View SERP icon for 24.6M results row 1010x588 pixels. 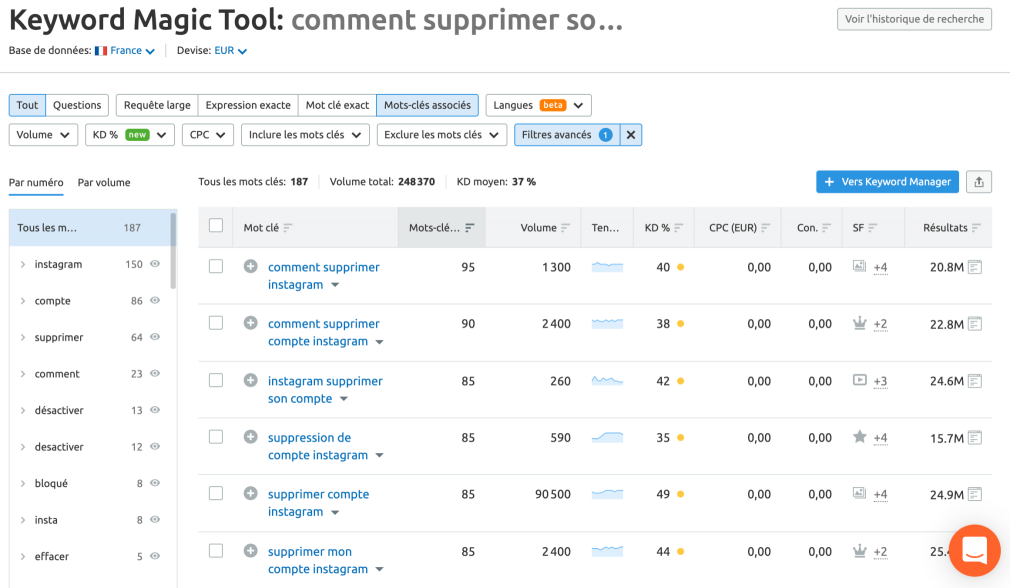click(975, 381)
